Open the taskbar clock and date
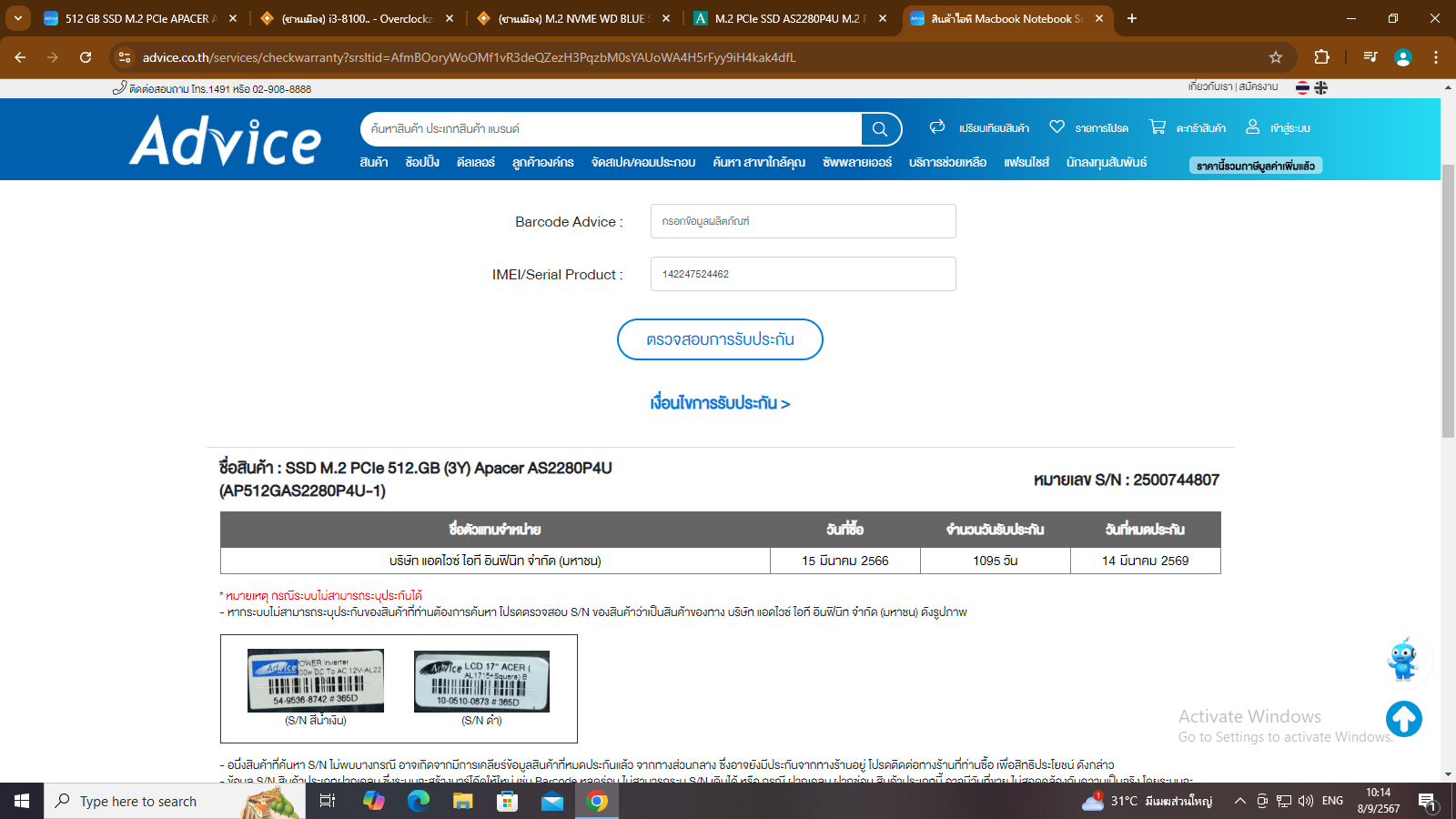This screenshot has height=819, width=1456. click(x=1379, y=801)
